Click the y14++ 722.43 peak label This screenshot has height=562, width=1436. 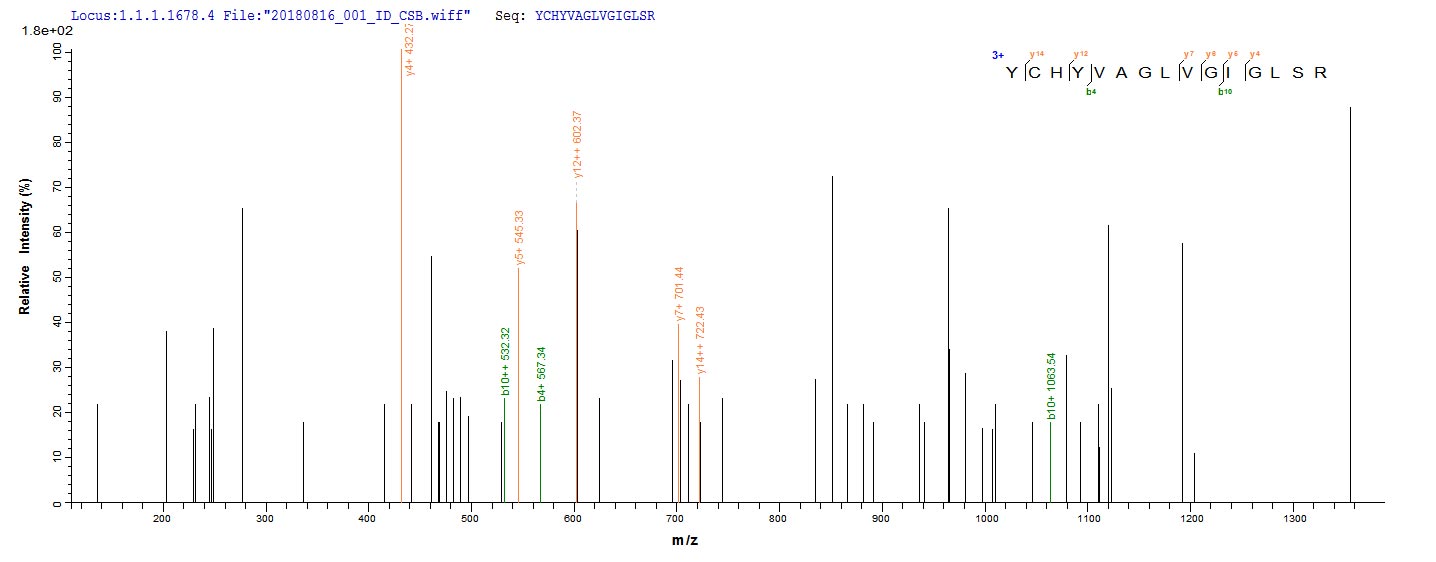point(702,346)
